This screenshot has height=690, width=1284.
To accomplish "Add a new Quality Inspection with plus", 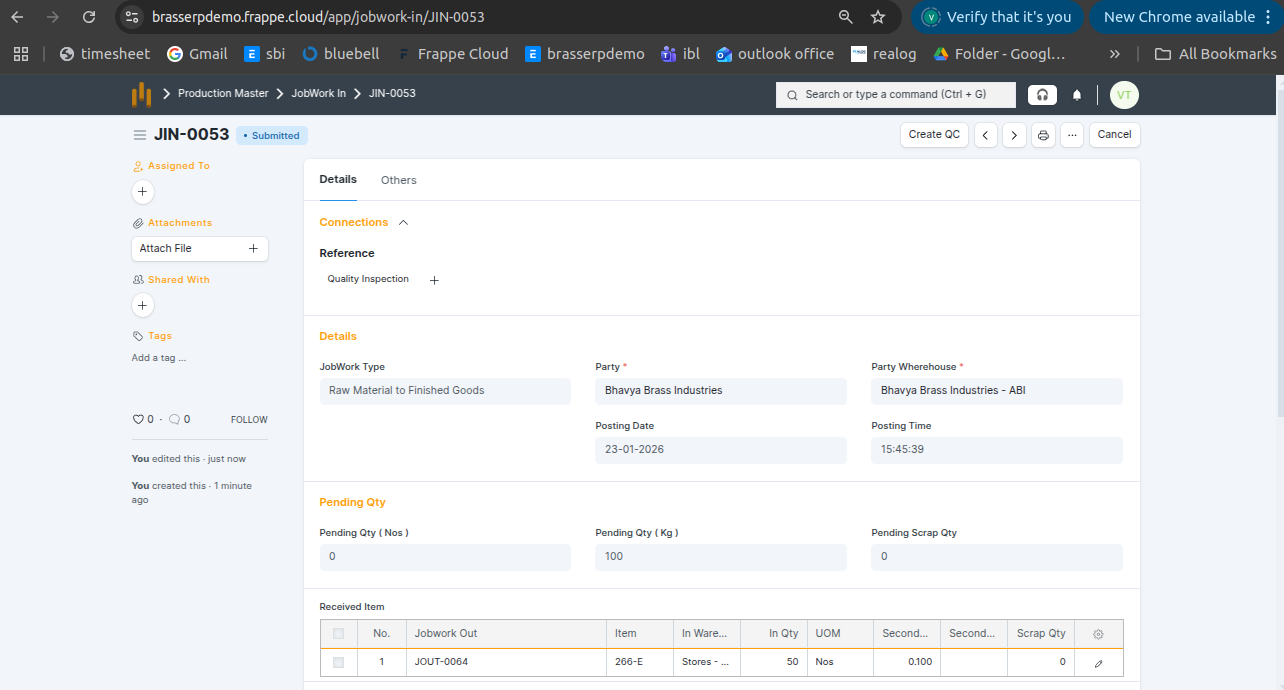I will tap(434, 281).
